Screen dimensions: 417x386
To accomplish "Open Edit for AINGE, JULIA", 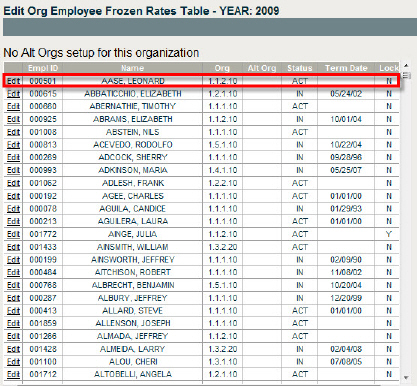I will [13, 234].
